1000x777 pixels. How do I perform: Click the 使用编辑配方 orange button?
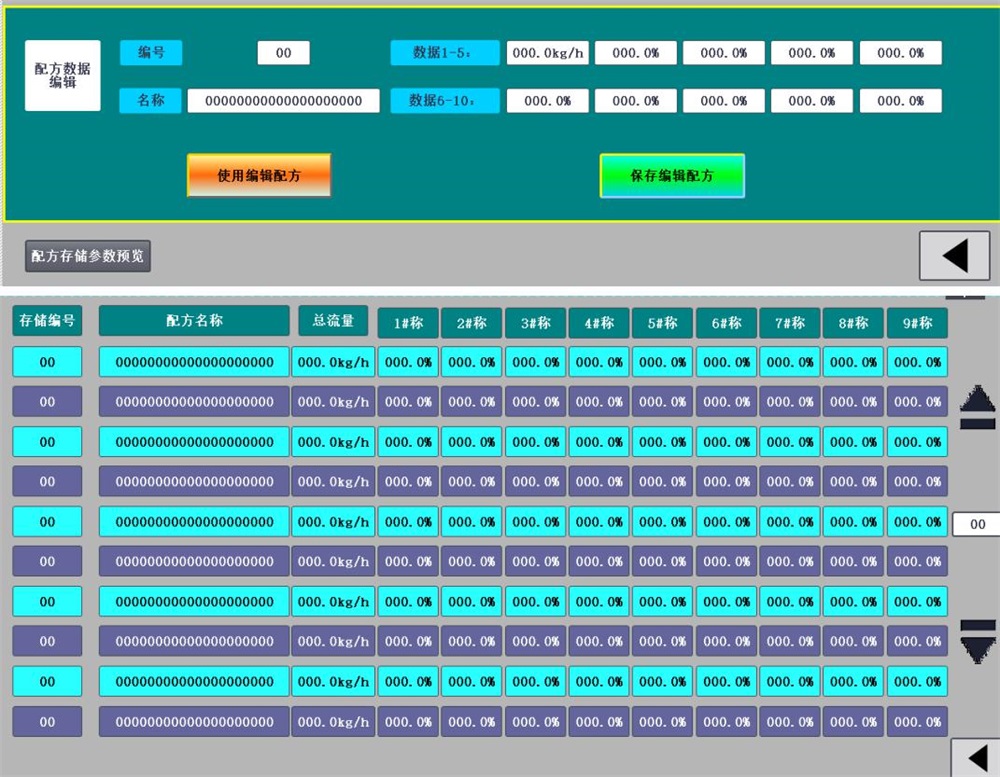(259, 175)
